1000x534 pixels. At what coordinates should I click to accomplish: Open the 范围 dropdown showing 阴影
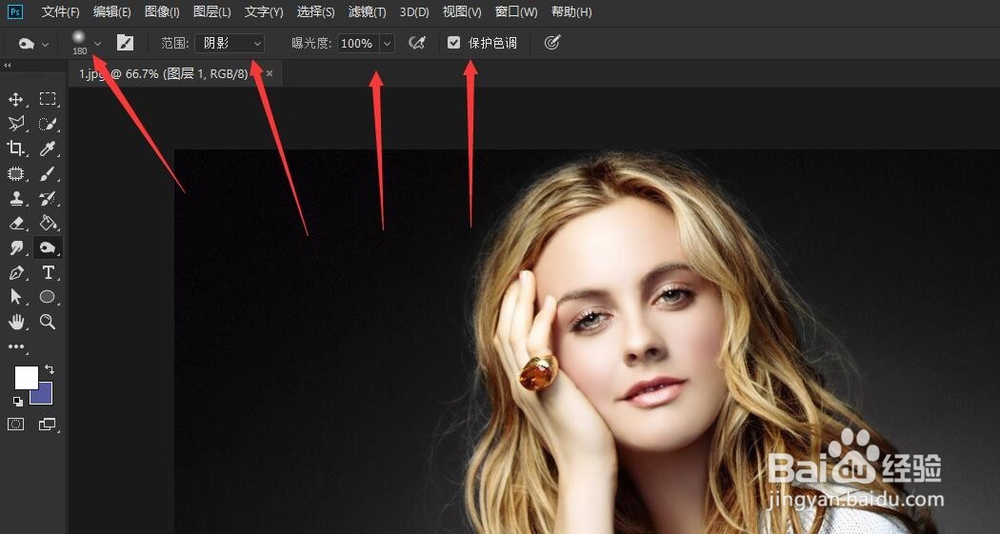(x=230, y=43)
